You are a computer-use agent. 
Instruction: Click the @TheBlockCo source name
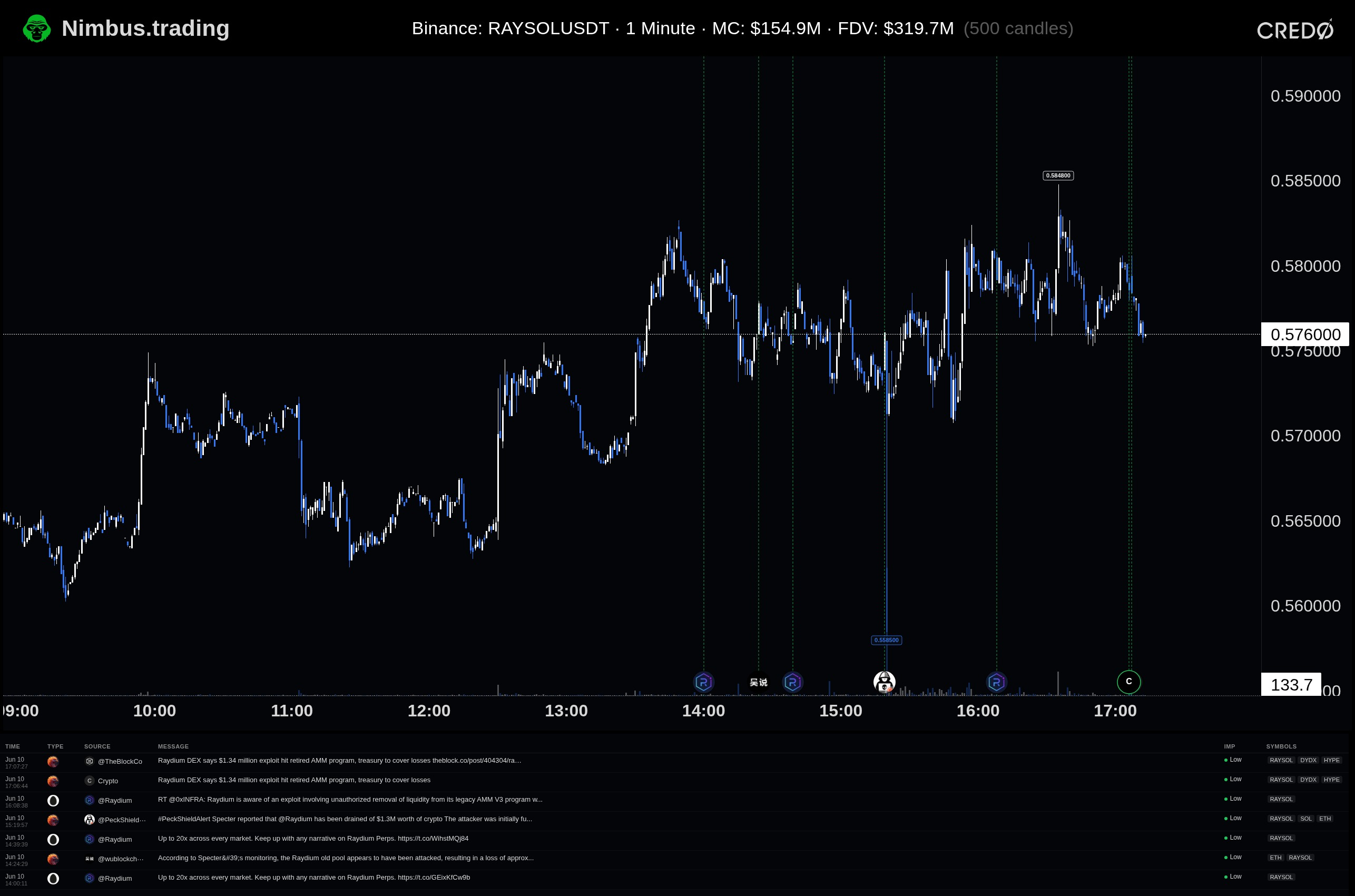point(120,762)
